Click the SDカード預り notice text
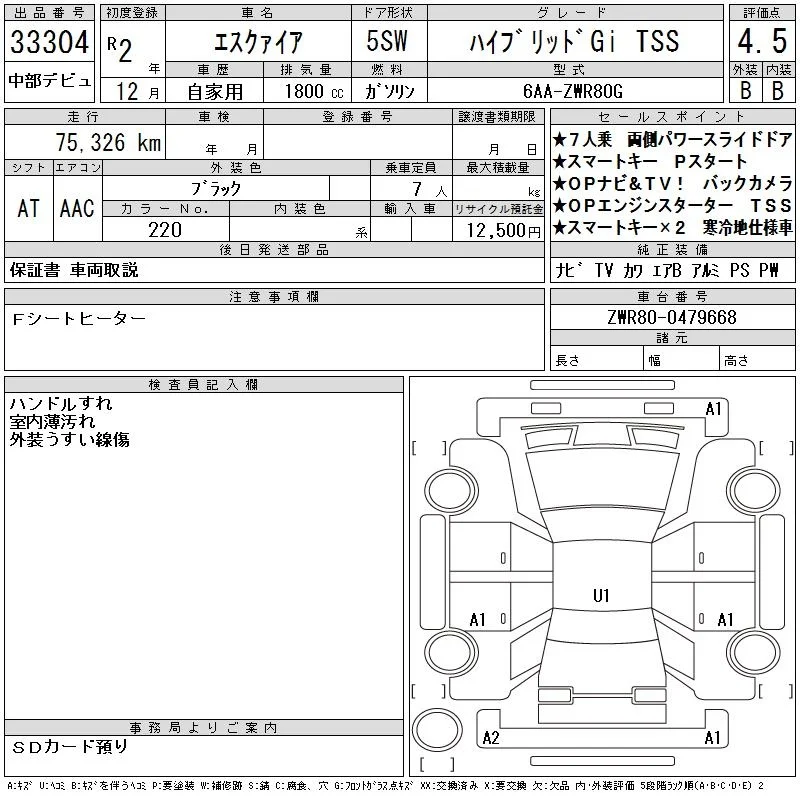The image size is (800, 800). click(x=69, y=747)
